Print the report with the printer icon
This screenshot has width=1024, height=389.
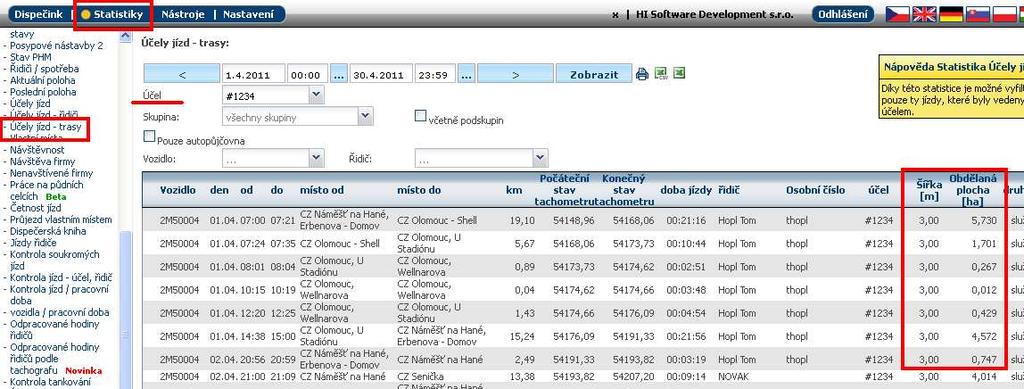[642, 74]
